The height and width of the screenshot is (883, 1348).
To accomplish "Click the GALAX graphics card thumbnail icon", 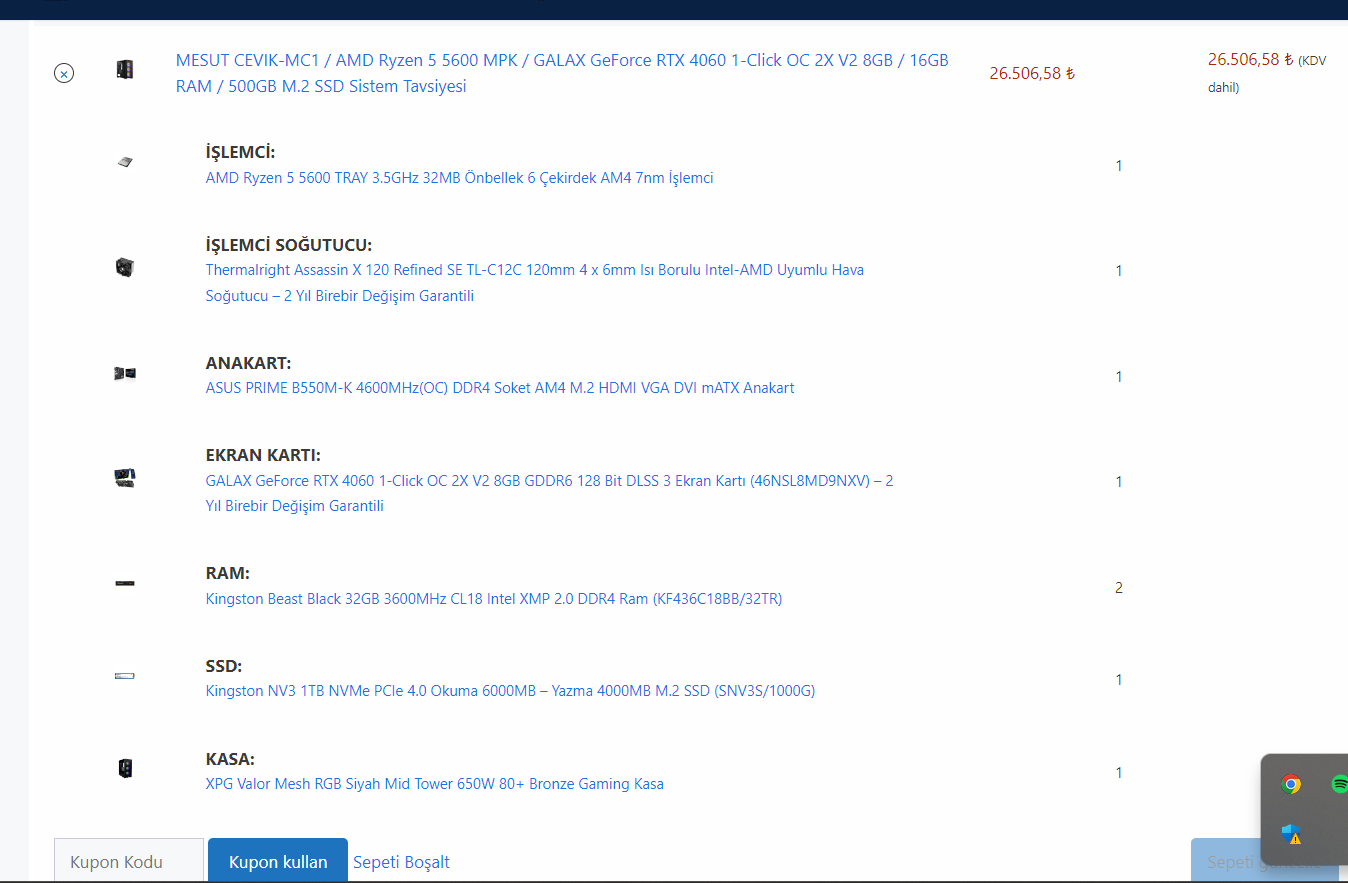I will (x=125, y=478).
